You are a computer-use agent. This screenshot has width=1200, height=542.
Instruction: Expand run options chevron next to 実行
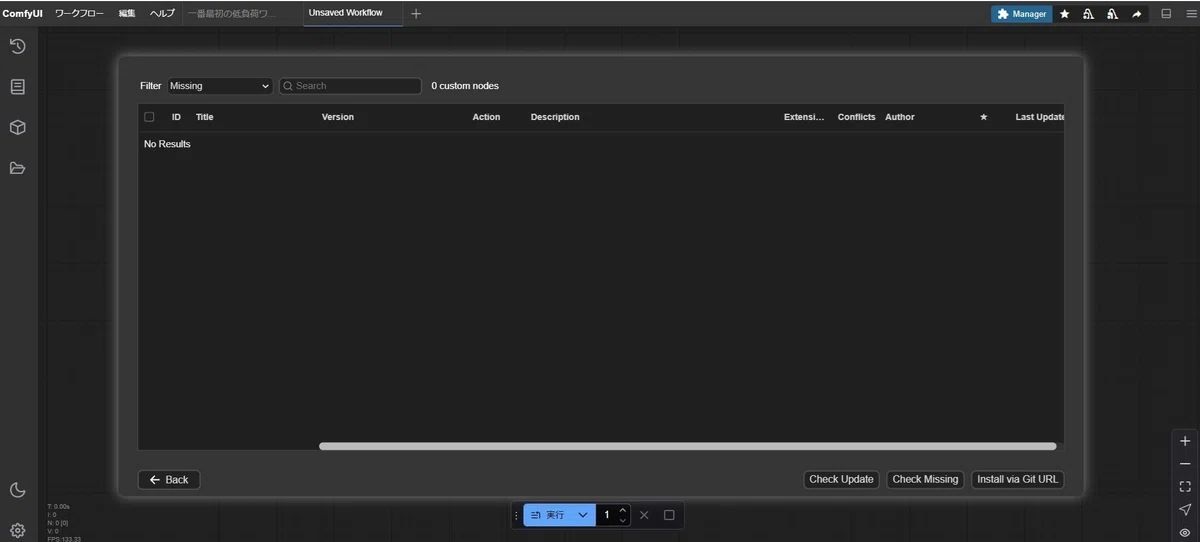583,515
